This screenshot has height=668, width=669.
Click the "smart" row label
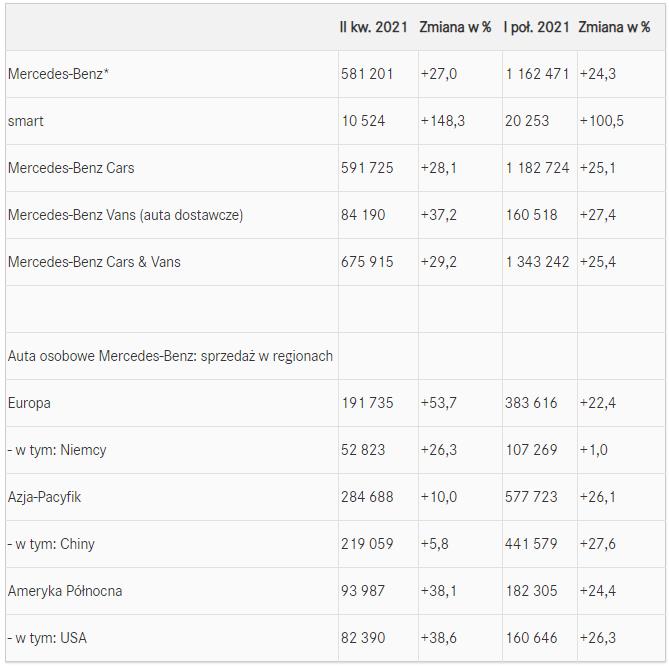coord(26,121)
